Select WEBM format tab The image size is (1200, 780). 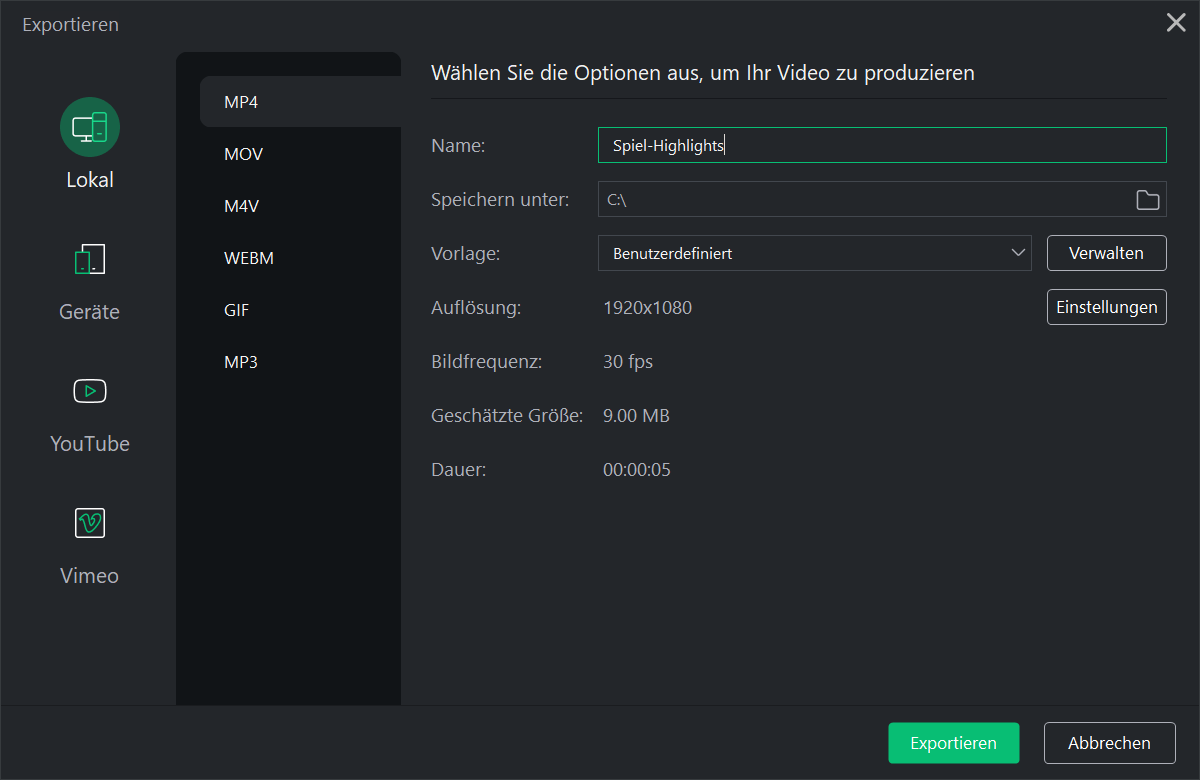click(x=300, y=258)
